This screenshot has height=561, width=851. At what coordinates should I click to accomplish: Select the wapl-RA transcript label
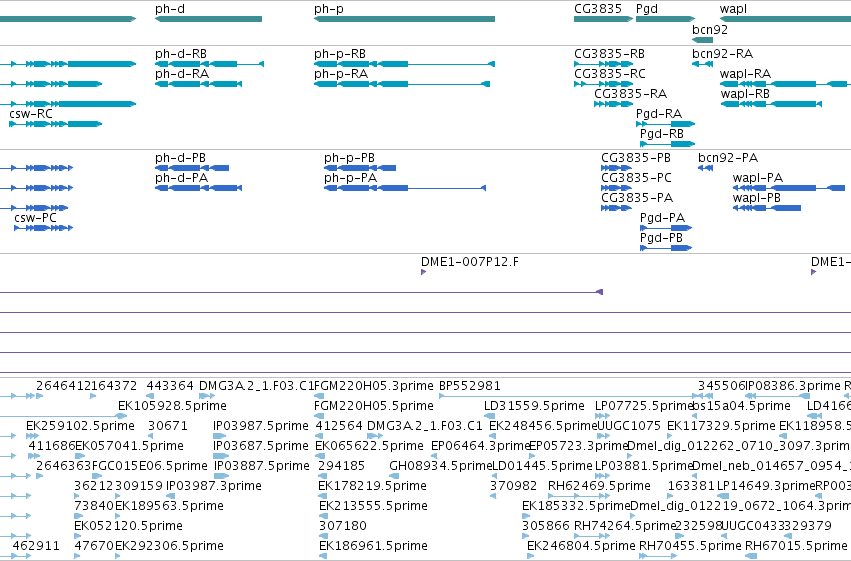click(745, 74)
